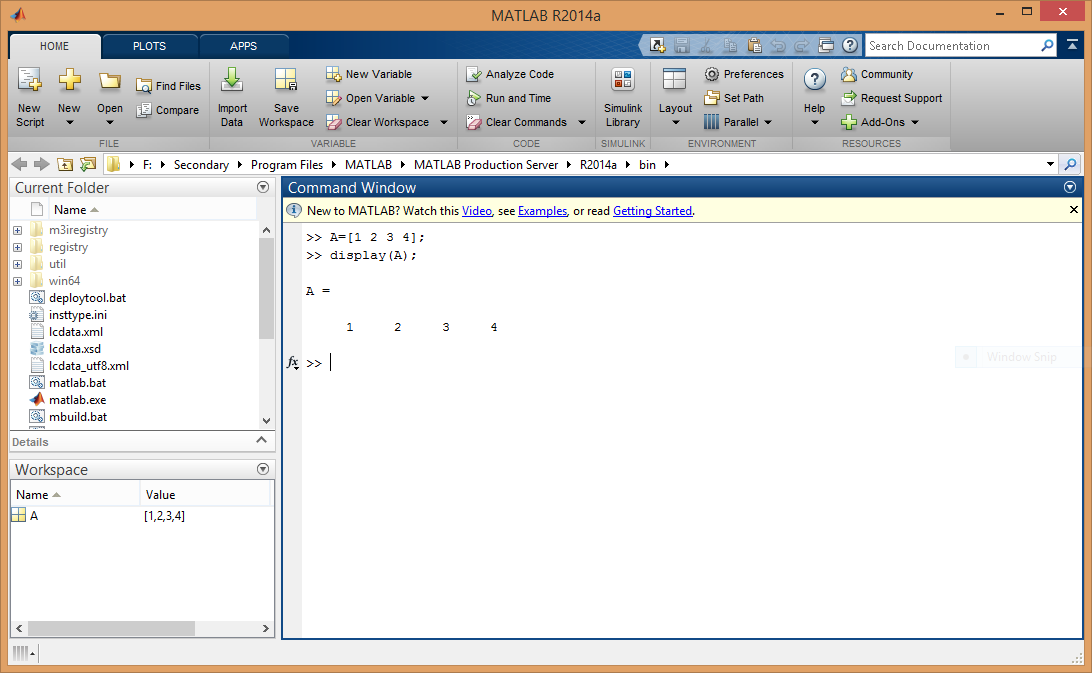Viewport: 1092px width, 673px height.
Task: Click Analyze Code
Action: [510, 74]
